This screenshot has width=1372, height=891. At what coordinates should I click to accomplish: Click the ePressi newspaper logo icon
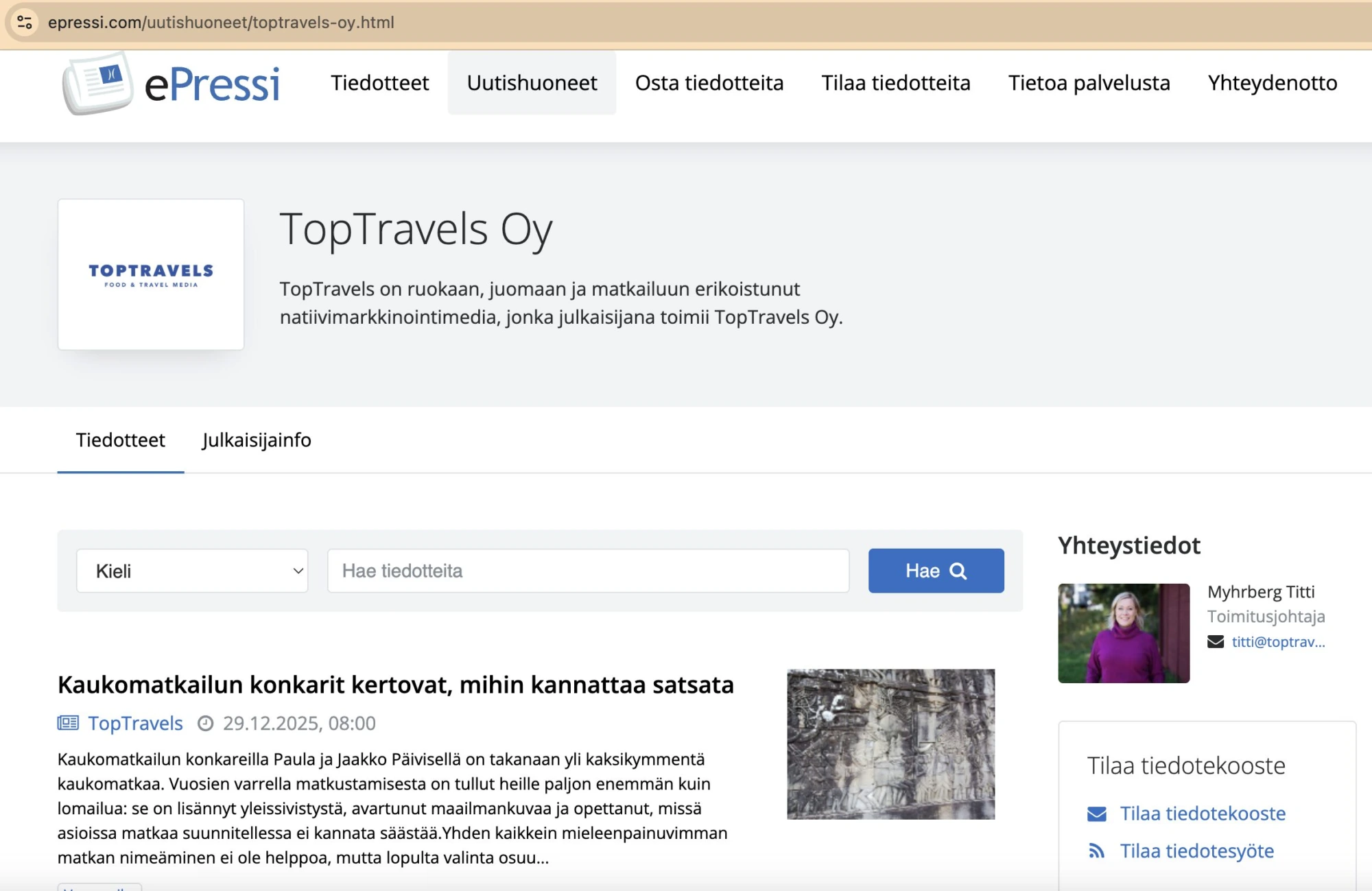pos(97,83)
